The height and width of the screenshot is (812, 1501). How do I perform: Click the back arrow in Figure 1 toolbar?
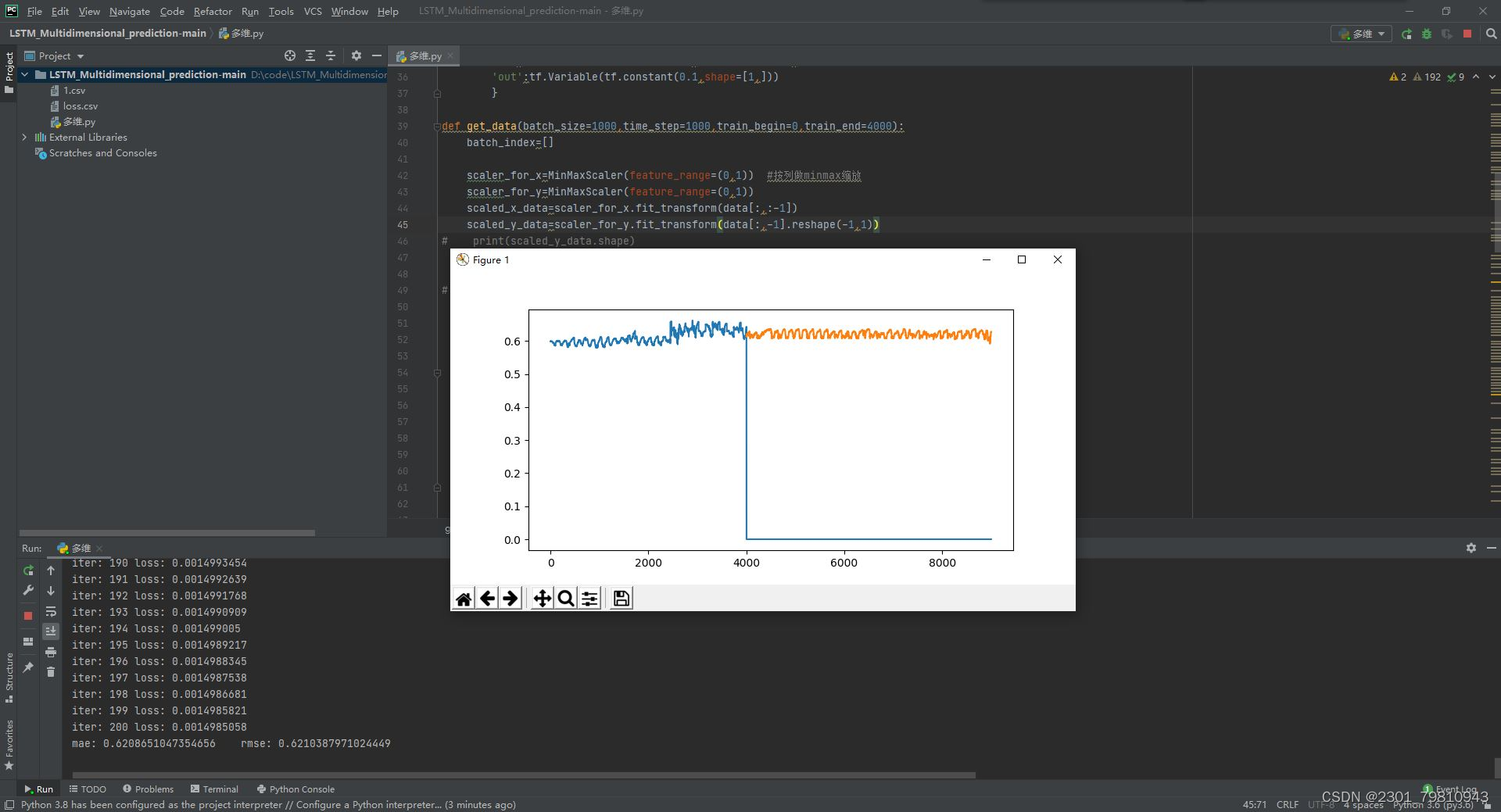pos(487,599)
